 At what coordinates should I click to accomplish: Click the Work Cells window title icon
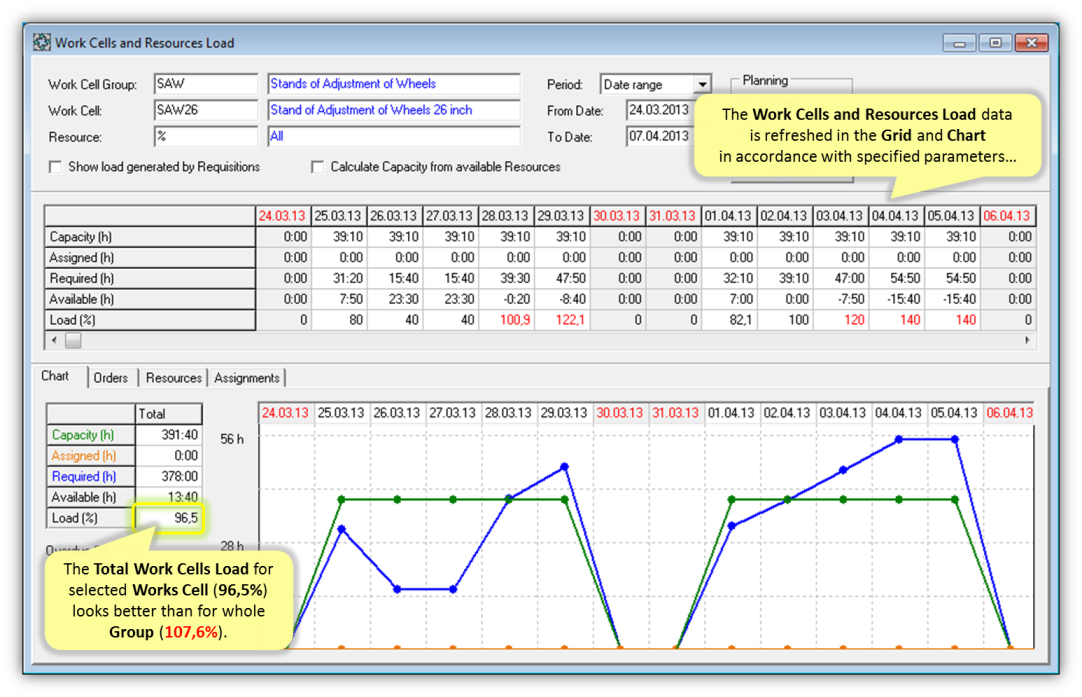point(42,43)
